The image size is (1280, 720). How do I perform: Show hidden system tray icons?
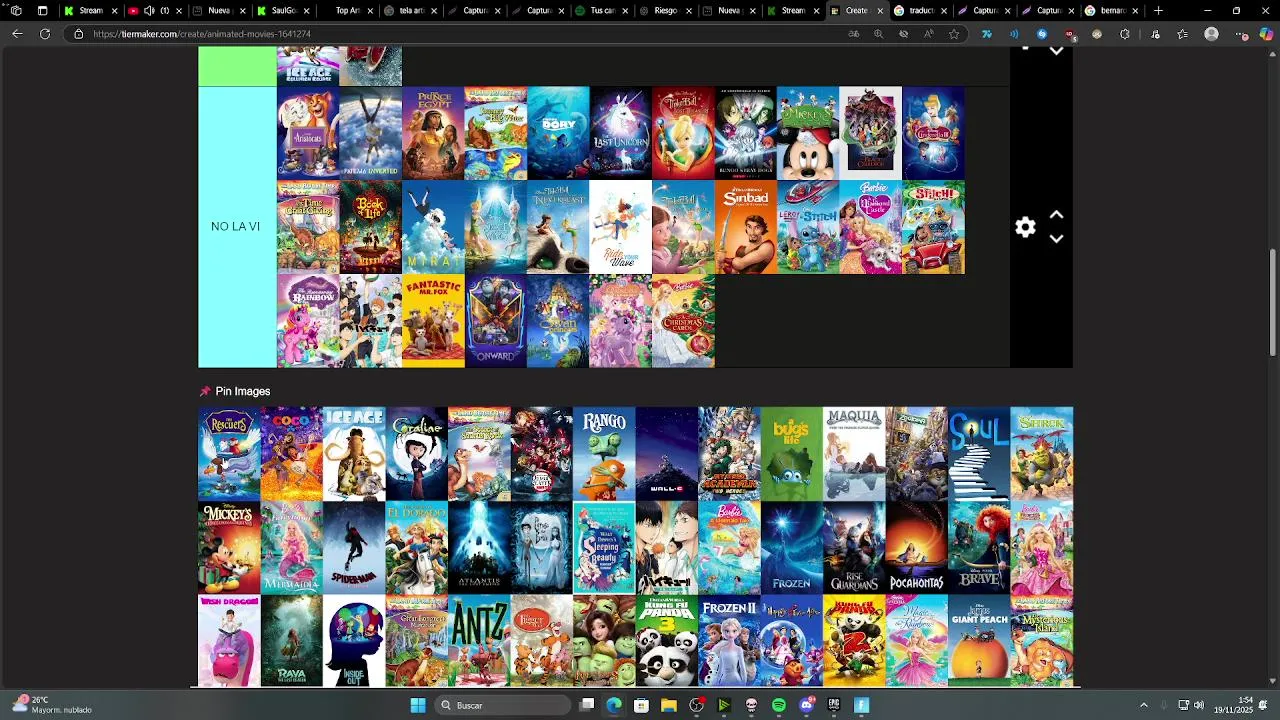1144,705
